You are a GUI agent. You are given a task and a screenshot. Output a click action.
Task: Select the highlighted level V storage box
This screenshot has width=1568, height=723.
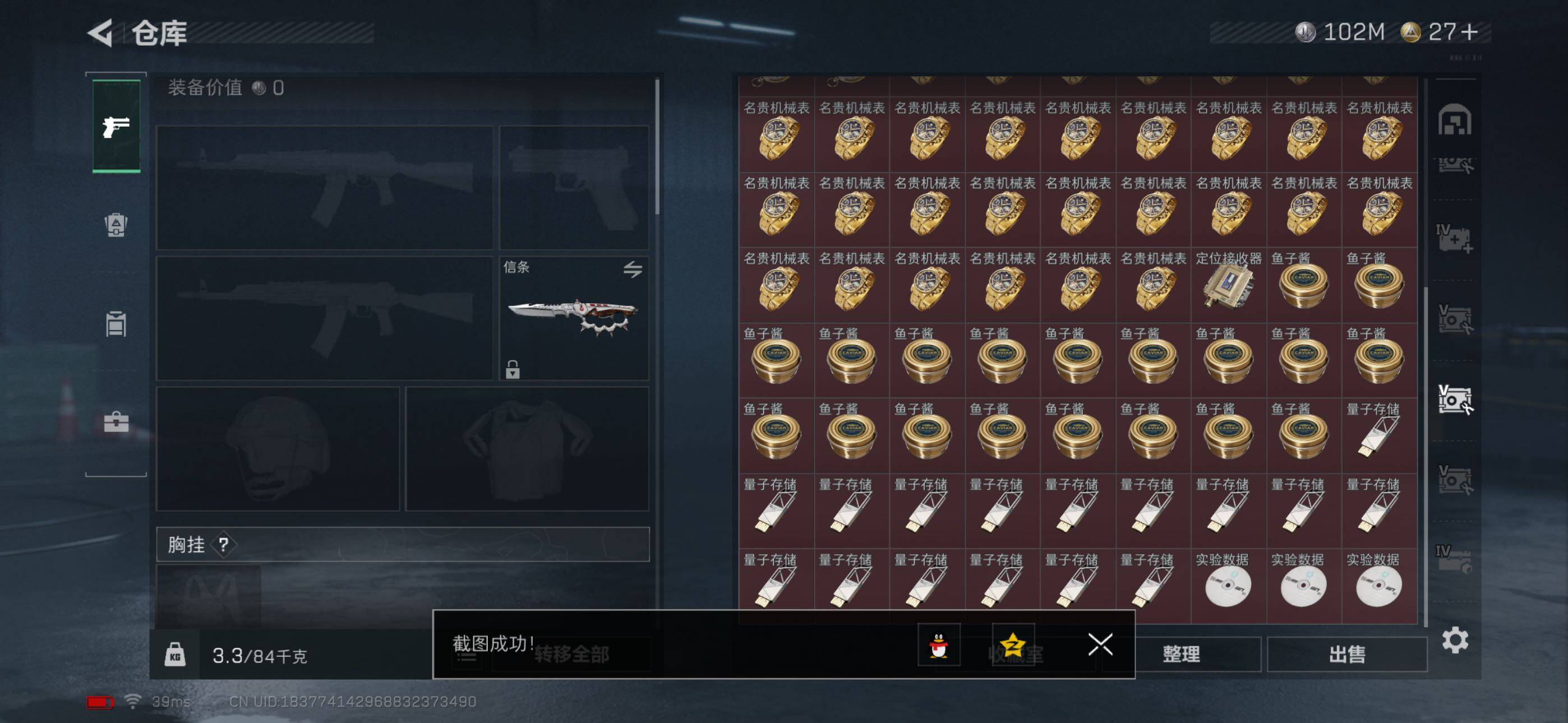pos(1455,400)
